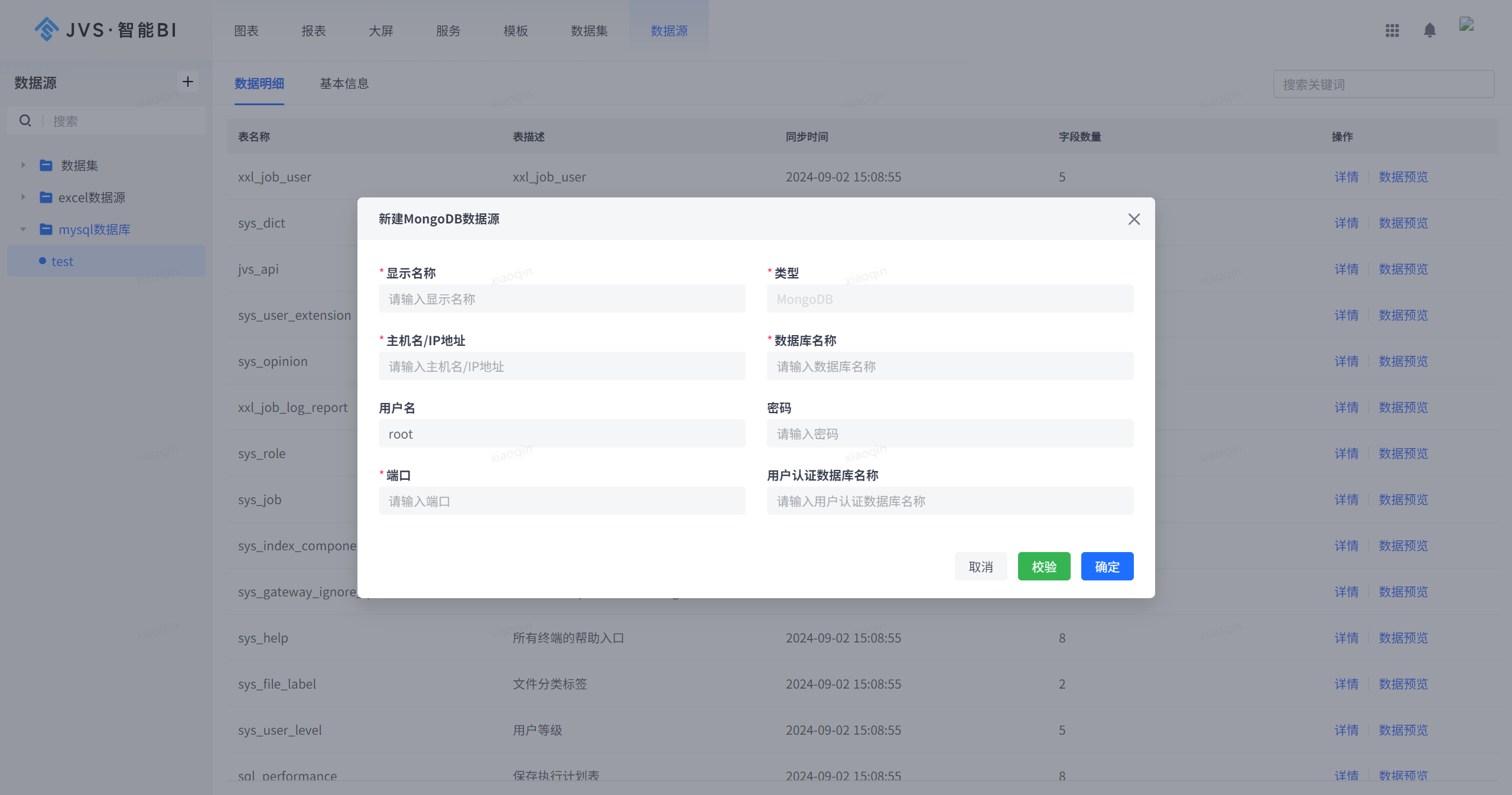Open 数据预览 for sys_user_level row
Image resolution: width=1512 pixels, height=795 pixels.
click(1403, 730)
